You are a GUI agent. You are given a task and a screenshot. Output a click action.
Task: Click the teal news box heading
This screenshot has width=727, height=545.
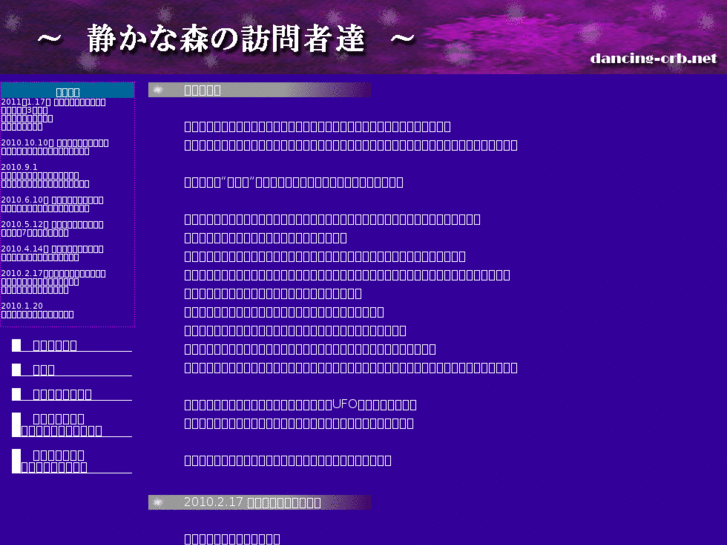tap(68, 91)
